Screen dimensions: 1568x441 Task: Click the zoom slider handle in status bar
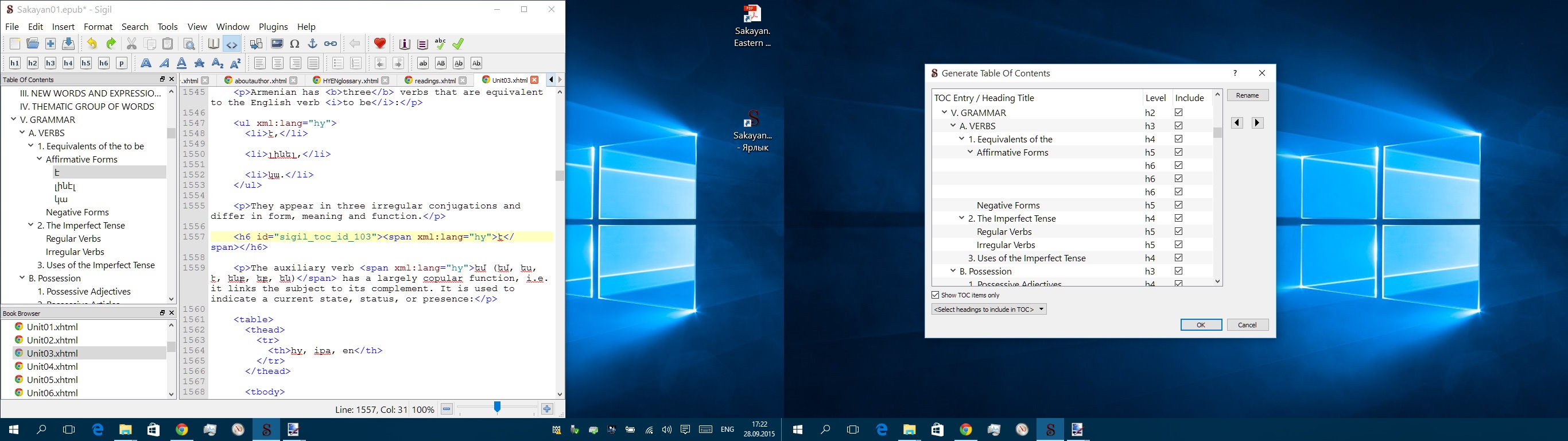tap(497, 408)
